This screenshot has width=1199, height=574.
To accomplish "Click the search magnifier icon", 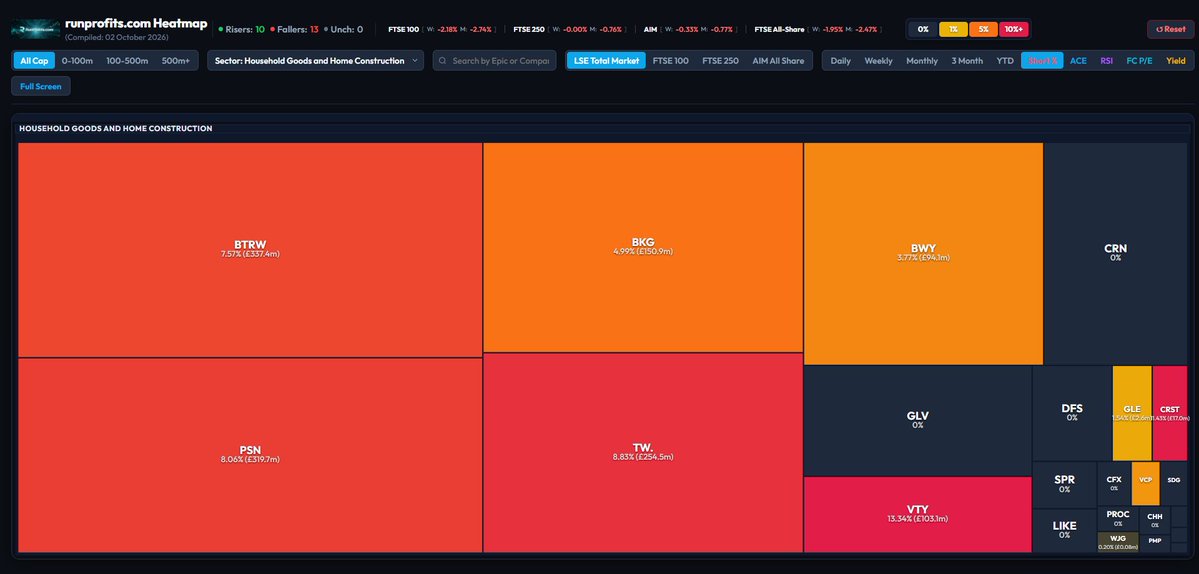I will [443, 60].
